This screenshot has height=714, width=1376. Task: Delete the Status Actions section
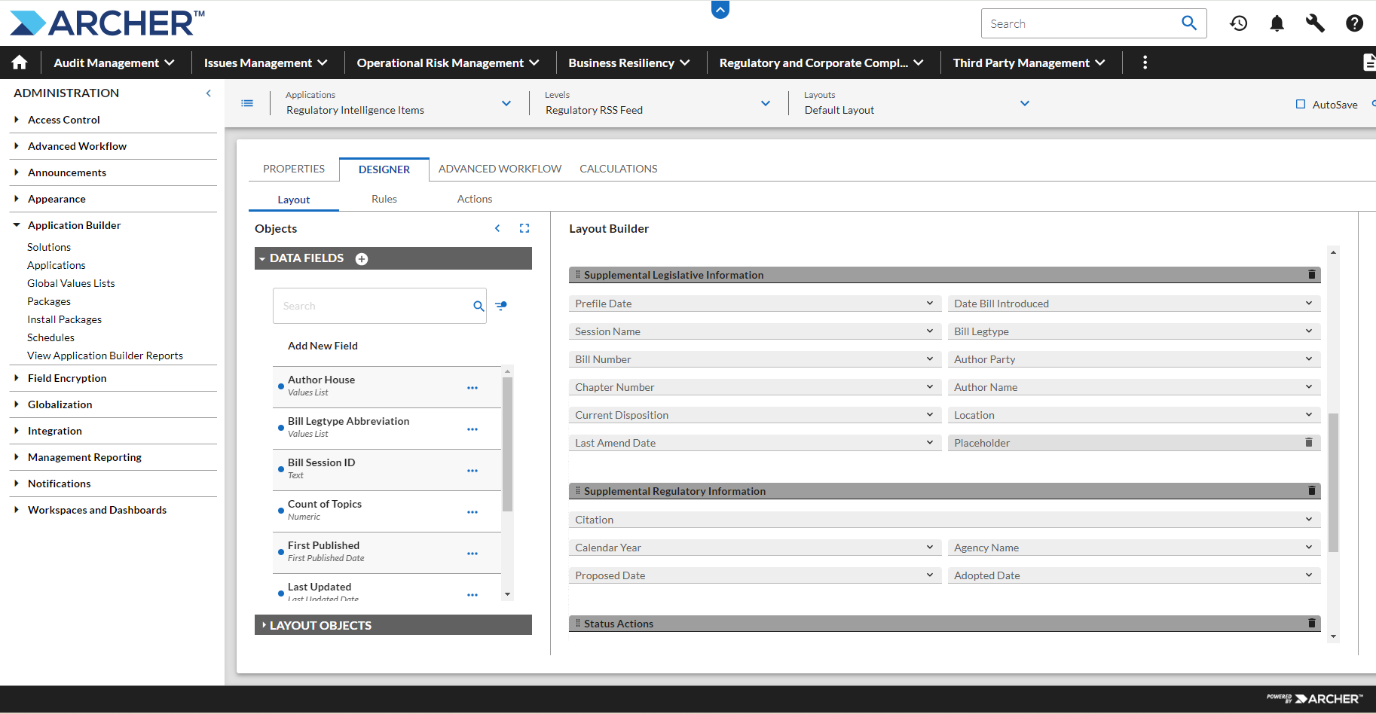[x=1312, y=623]
